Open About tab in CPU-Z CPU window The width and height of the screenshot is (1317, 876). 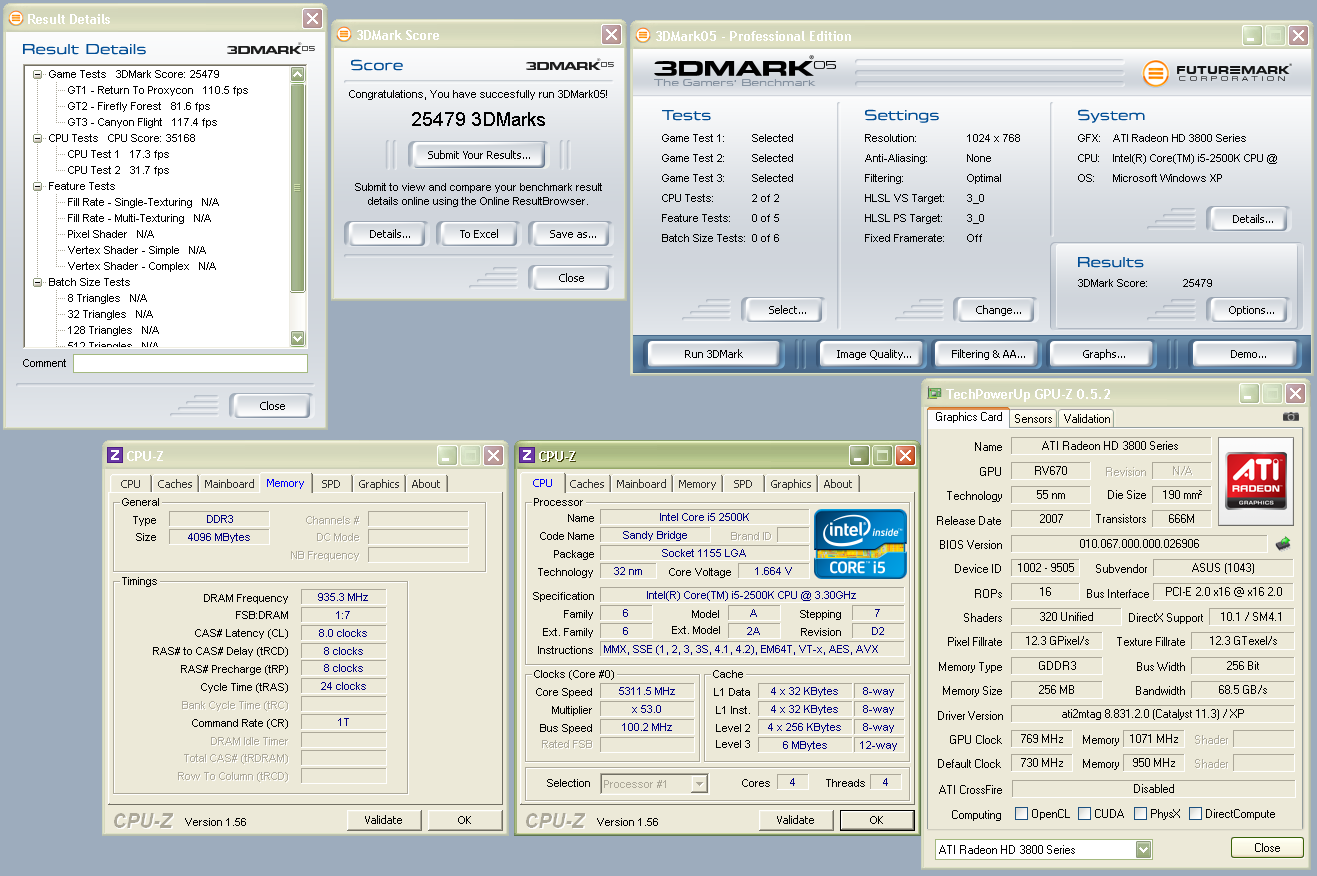(x=838, y=484)
